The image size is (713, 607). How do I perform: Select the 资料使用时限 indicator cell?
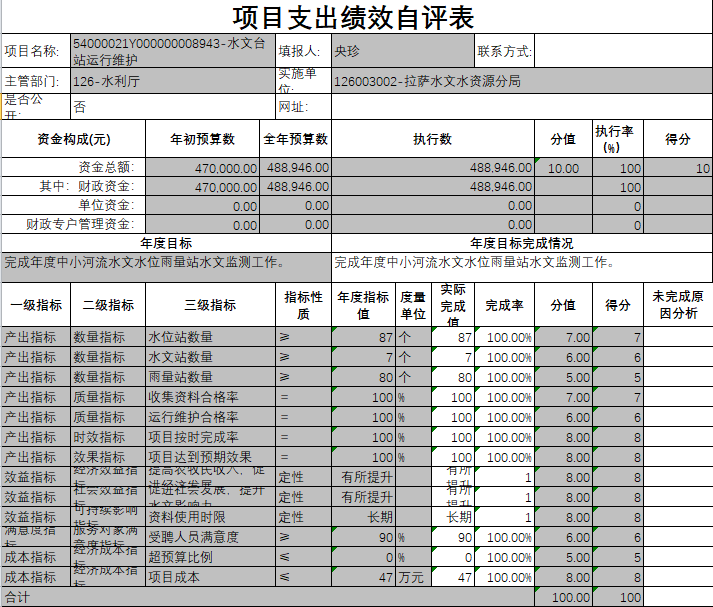coord(211,517)
